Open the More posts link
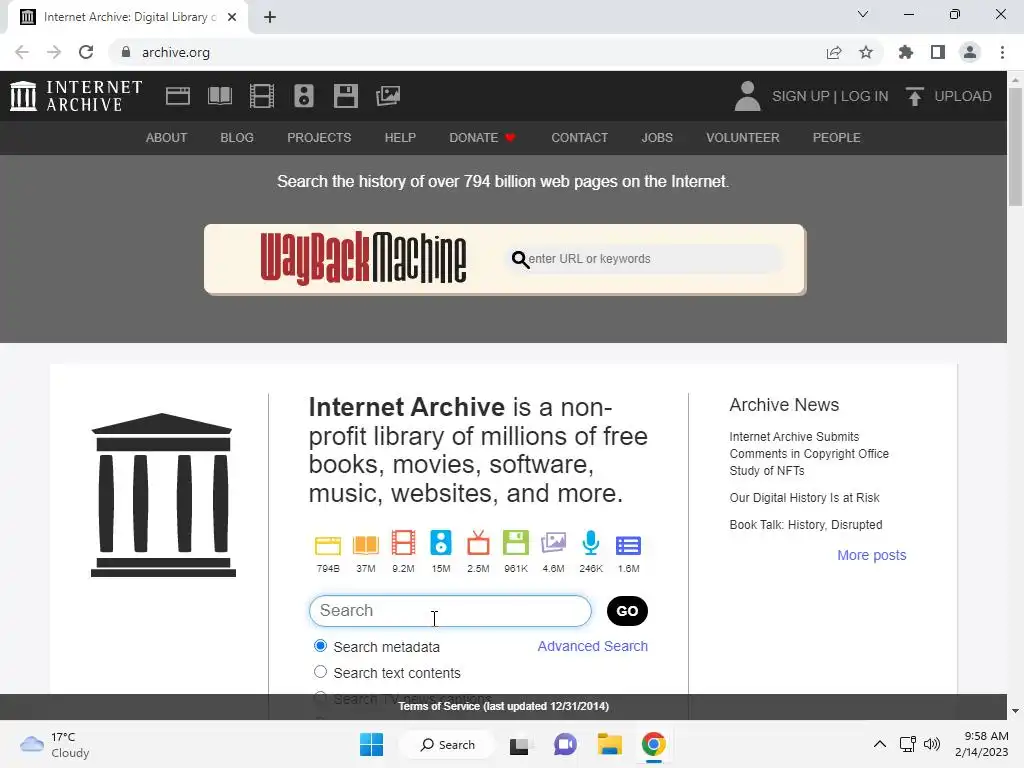This screenshot has width=1024, height=768. (x=871, y=555)
